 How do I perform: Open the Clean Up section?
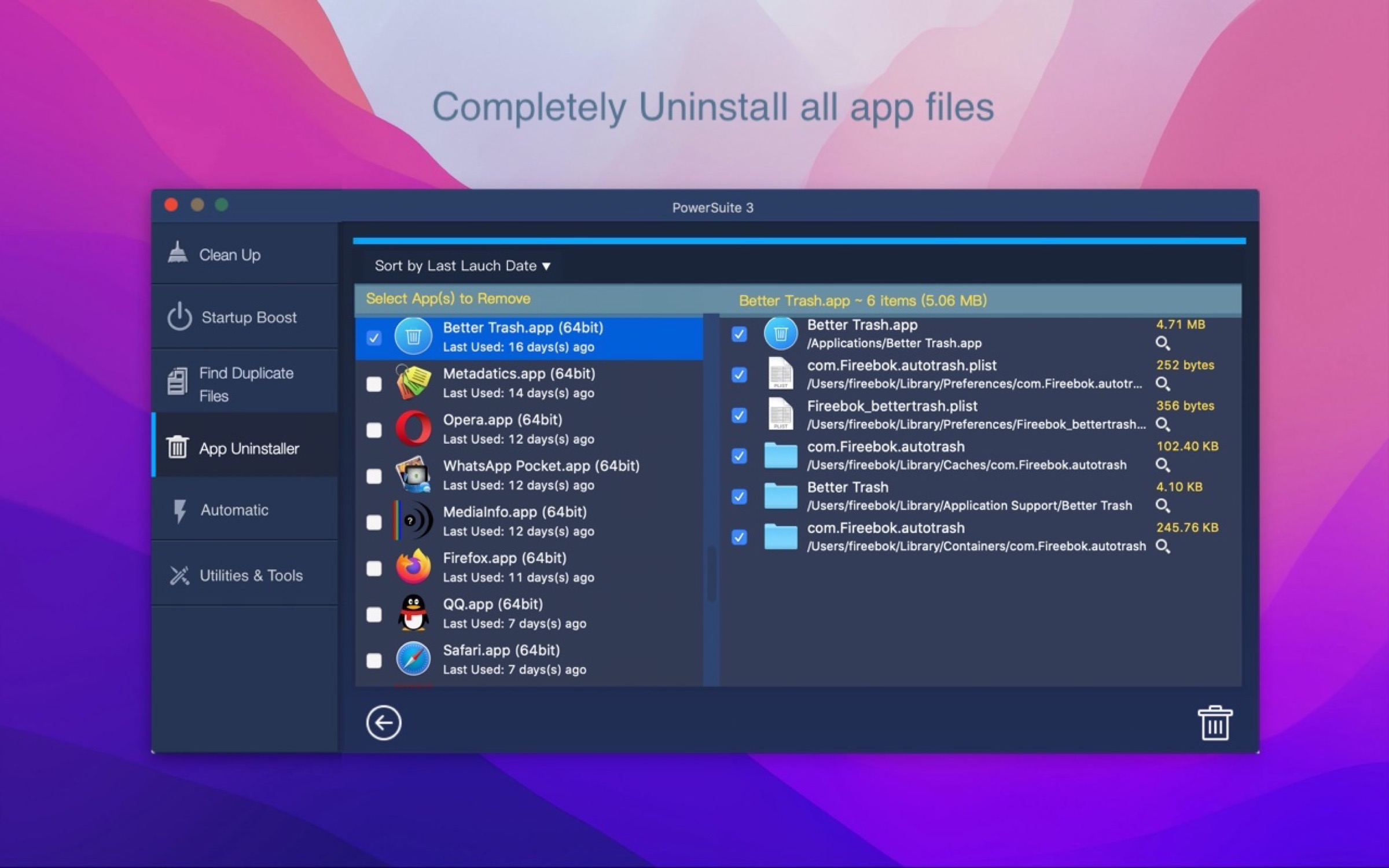pos(245,254)
